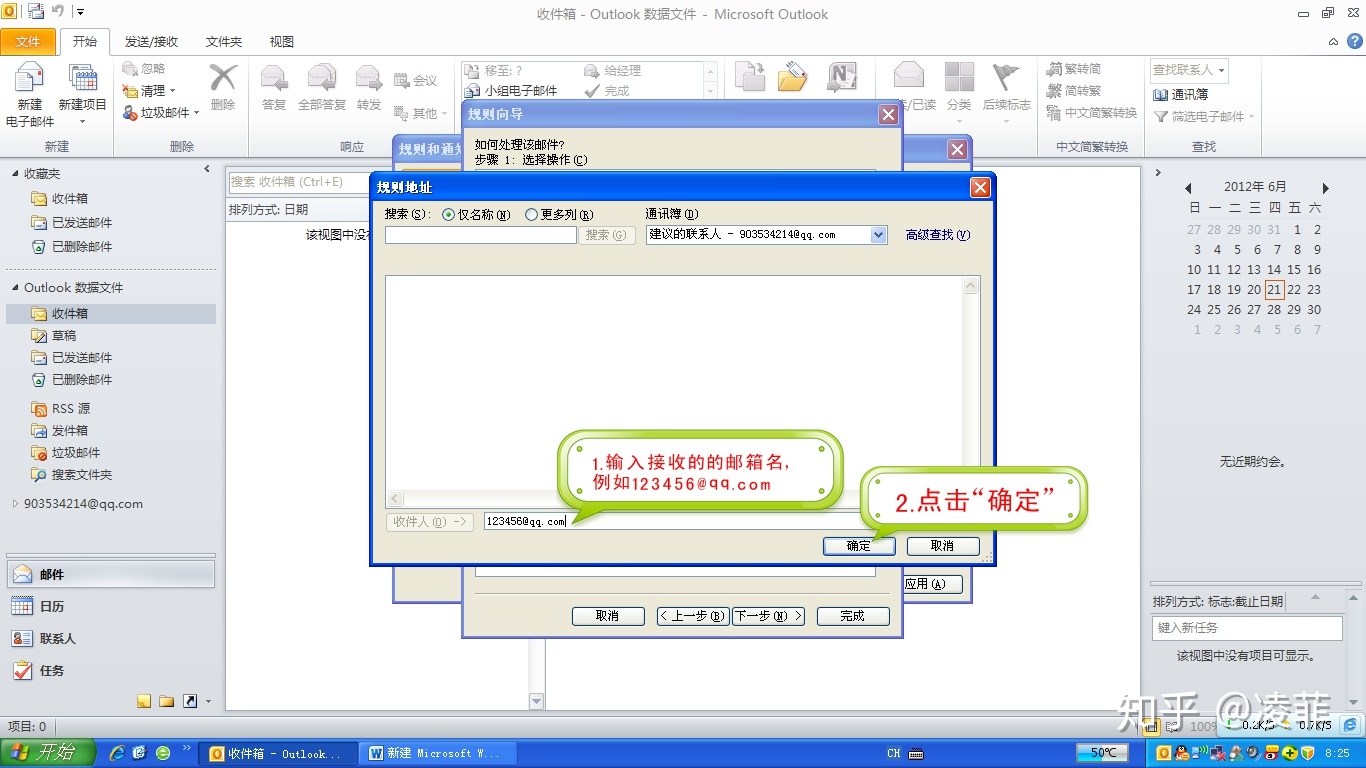The width and height of the screenshot is (1366, 768).
Task: Select the 小组电子邮件 quick step
Action: [510, 91]
